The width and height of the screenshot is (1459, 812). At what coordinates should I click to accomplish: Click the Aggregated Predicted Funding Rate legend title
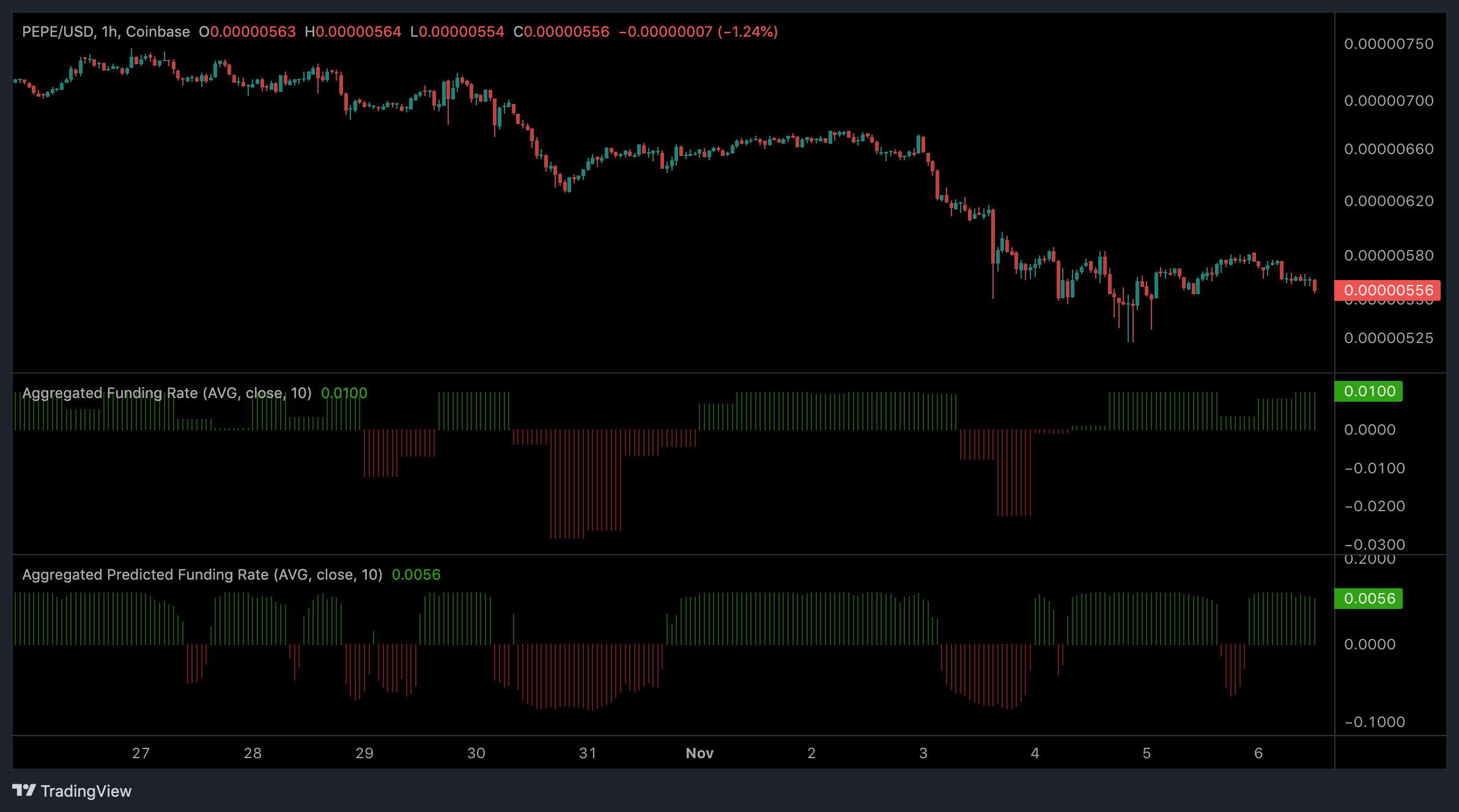point(202,574)
